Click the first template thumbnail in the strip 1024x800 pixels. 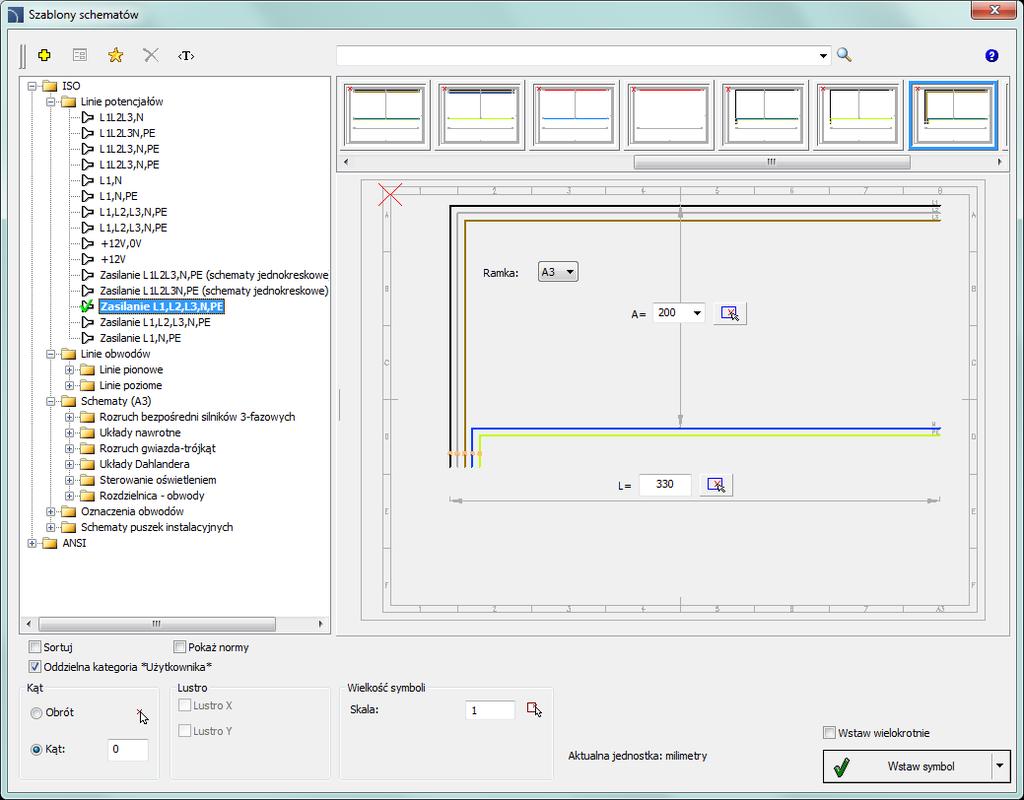(386, 115)
